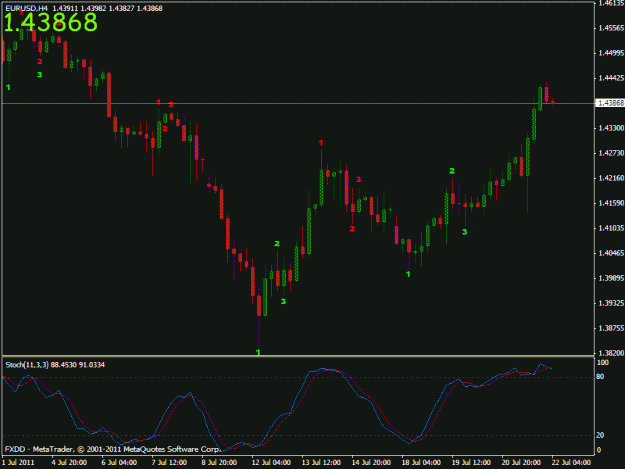Image resolution: width=625 pixels, height=469 pixels.
Task: Click the 1.42160 price axis label
Action: point(611,178)
